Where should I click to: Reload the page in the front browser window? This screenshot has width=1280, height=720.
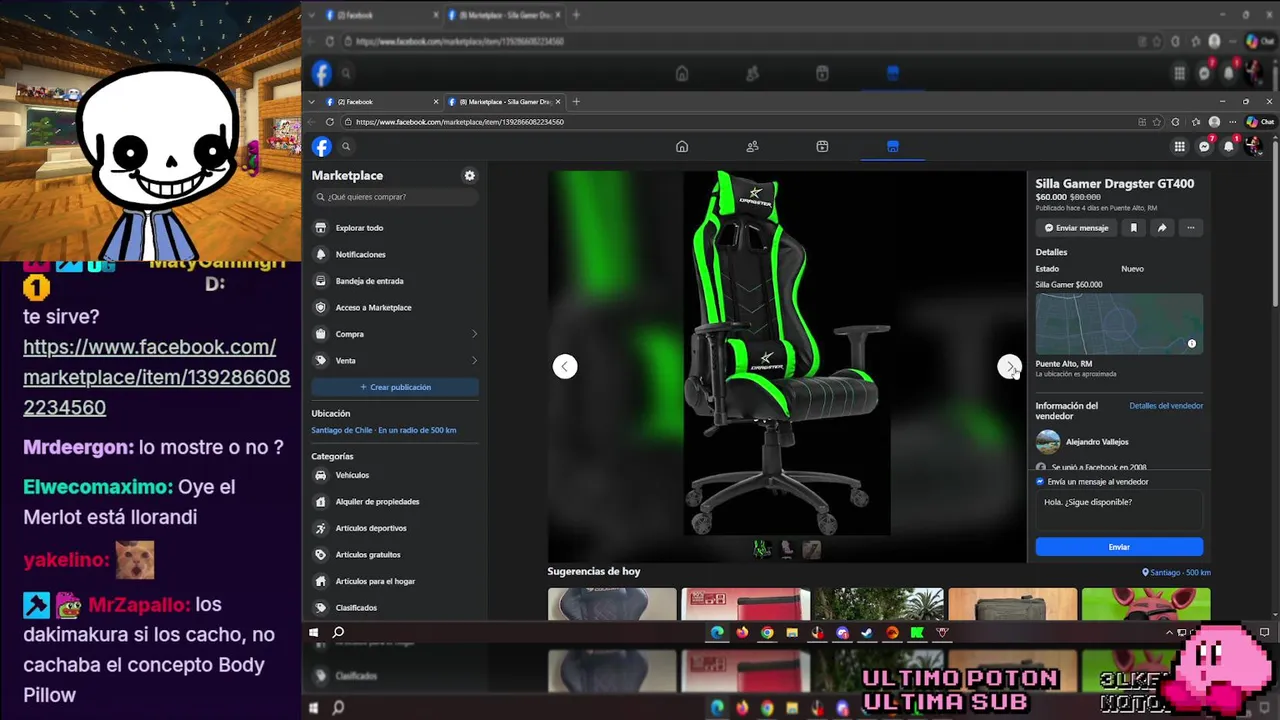click(x=329, y=122)
